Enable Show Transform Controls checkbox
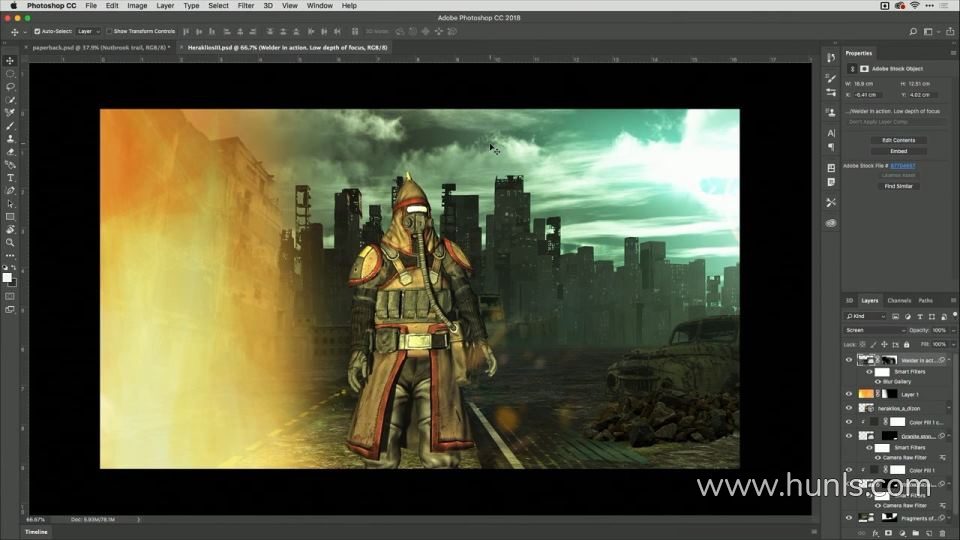 pyautogui.click(x=109, y=31)
